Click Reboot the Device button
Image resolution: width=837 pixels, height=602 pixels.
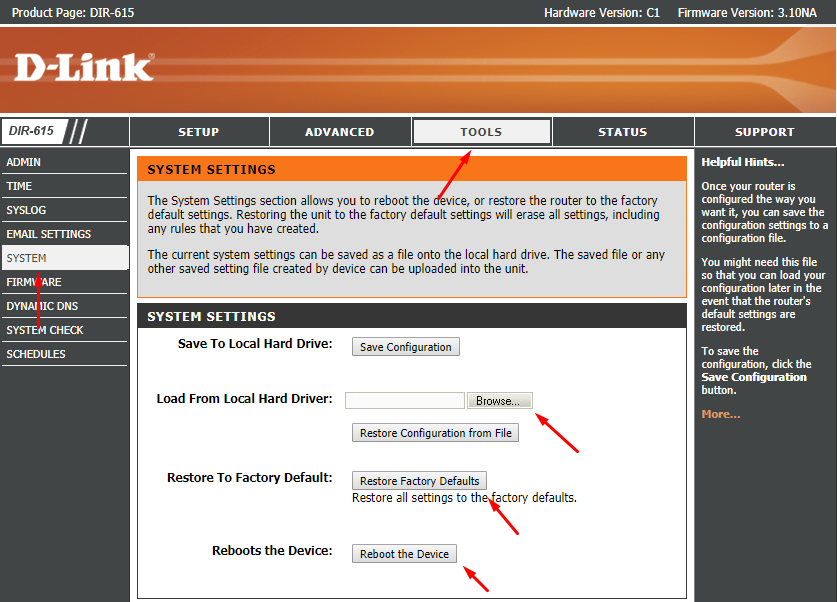405,554
